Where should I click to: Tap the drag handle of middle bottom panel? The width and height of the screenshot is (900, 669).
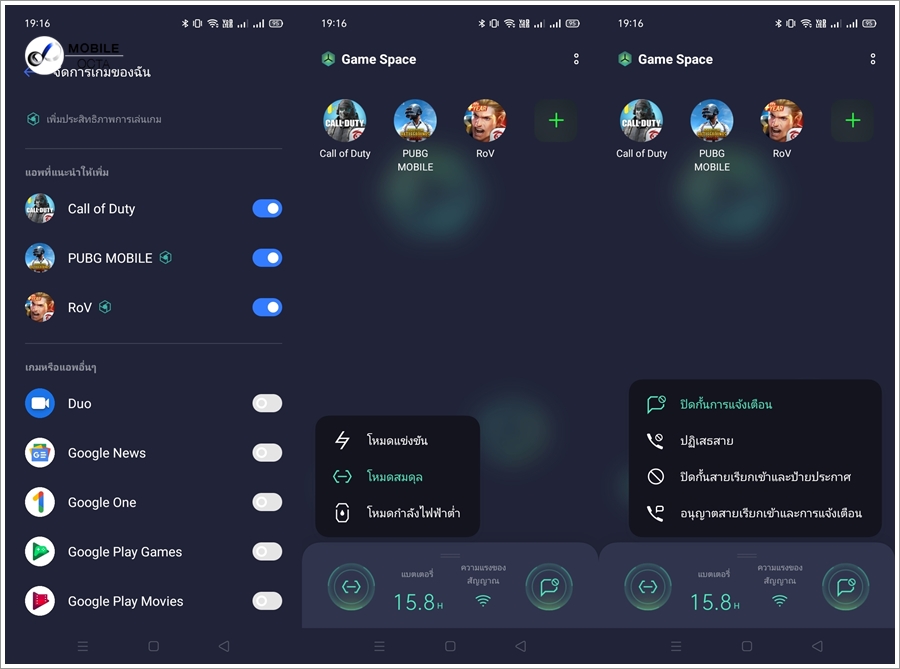pos(451,555)
